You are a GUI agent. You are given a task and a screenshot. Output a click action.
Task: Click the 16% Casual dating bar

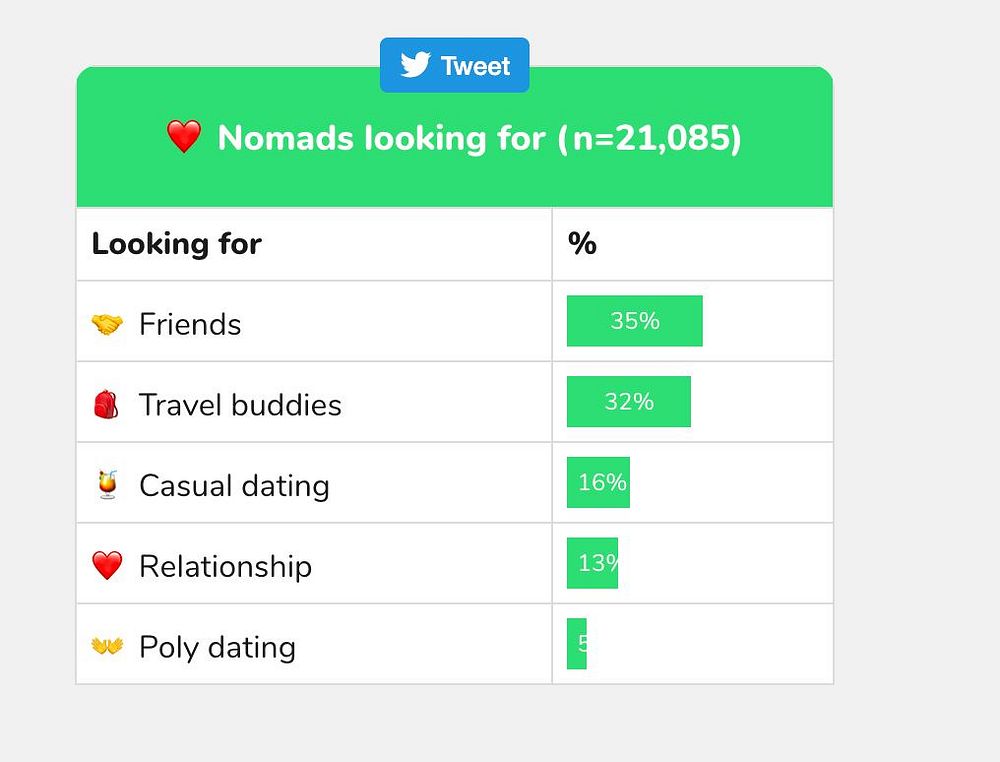pos(598,482)
